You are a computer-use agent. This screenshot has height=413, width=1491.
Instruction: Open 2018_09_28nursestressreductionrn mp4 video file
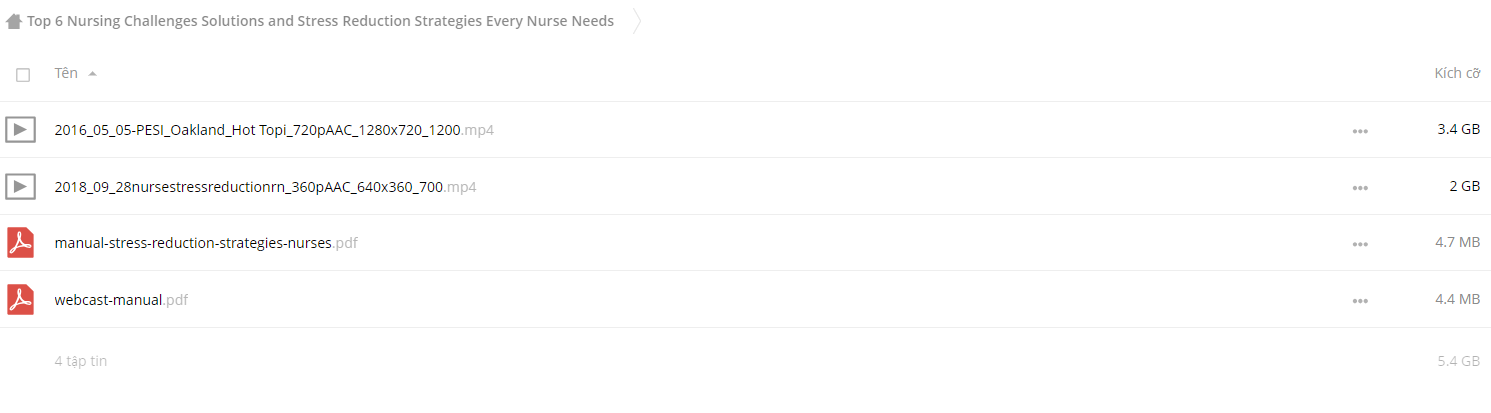point(265,187)
